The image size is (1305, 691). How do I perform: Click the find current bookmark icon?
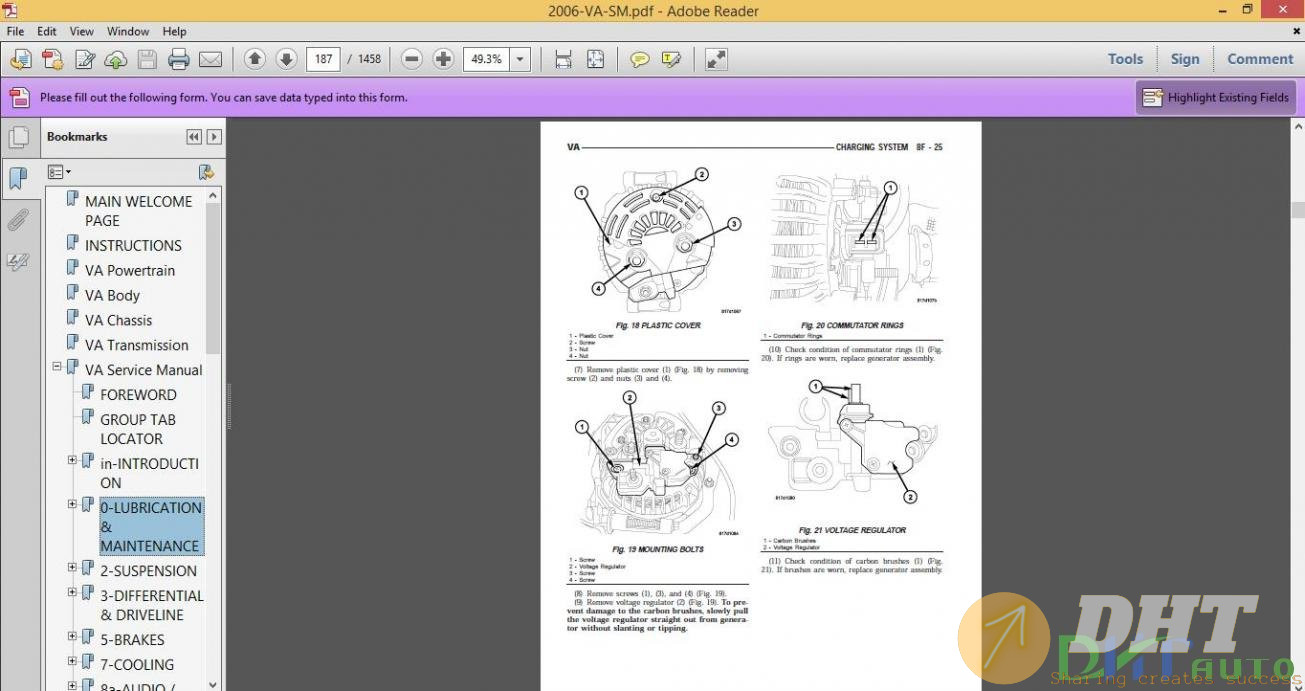click(206, 172)
